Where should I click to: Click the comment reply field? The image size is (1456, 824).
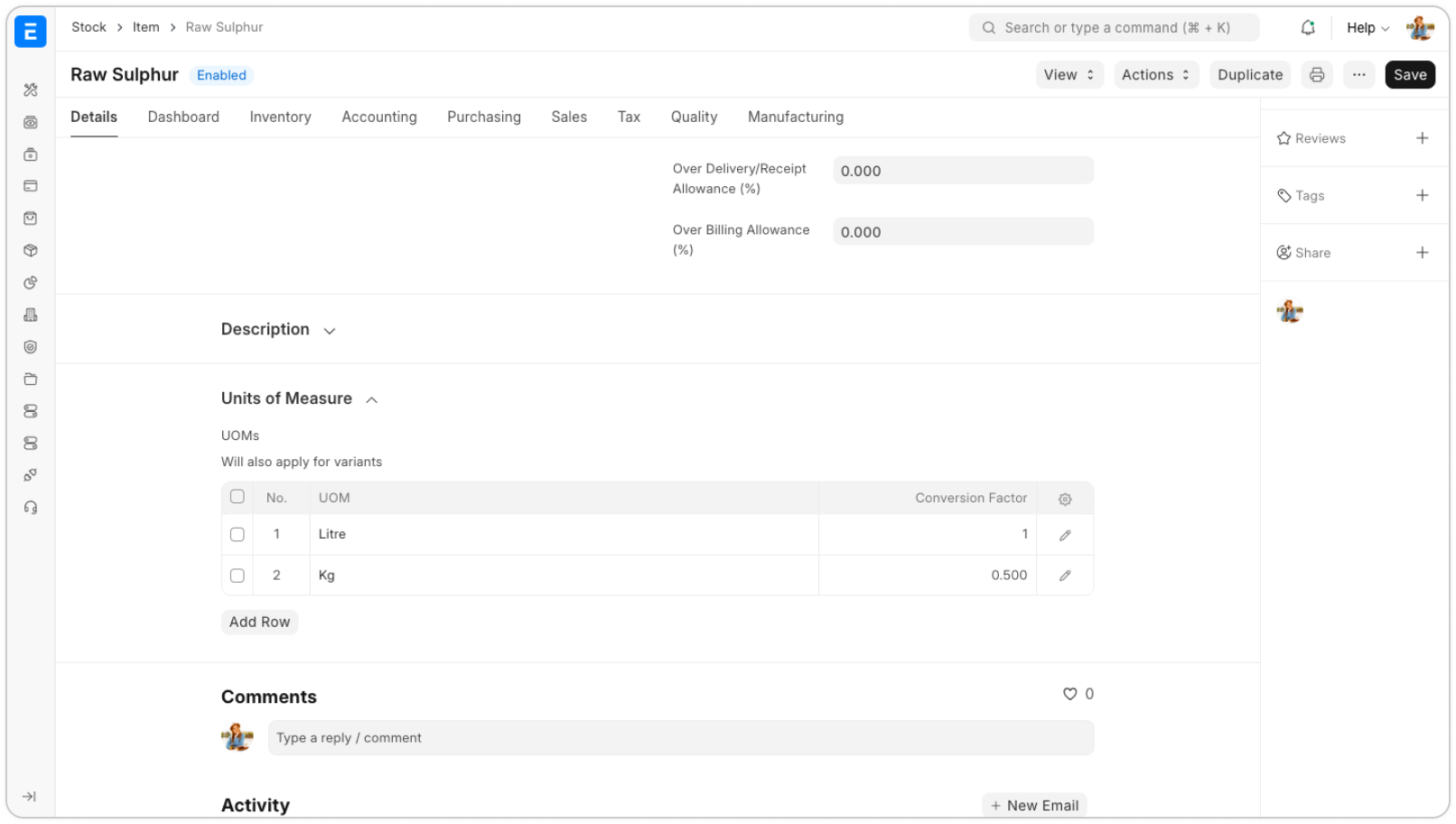pos(681,738)
